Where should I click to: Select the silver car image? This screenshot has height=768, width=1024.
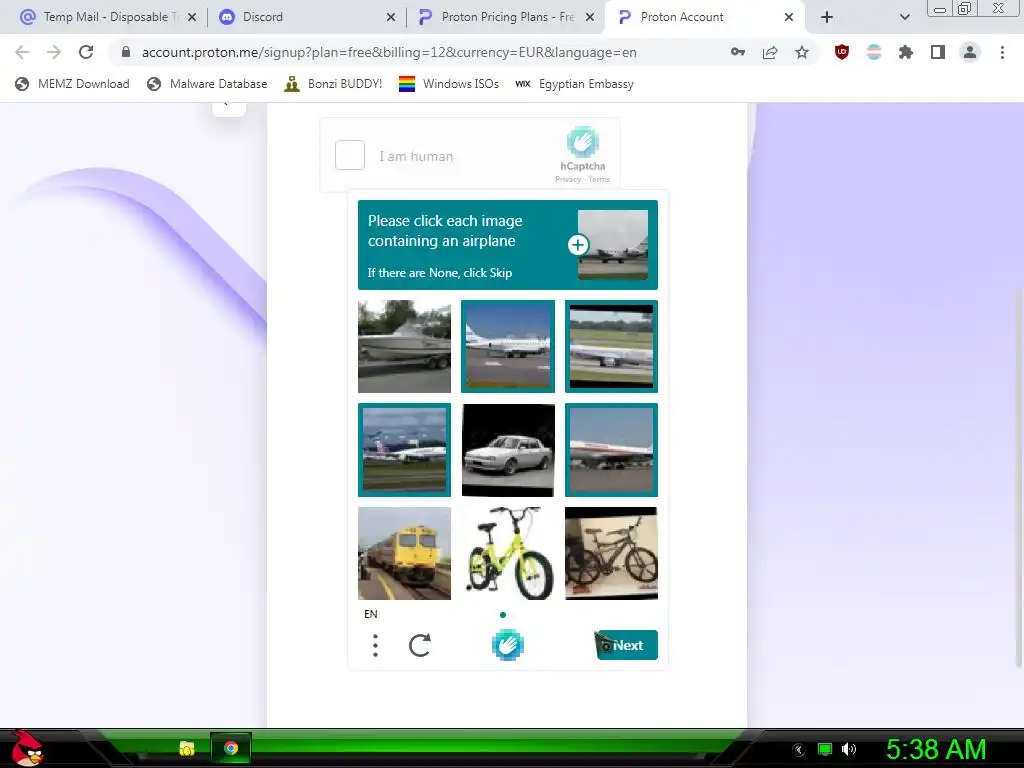pyautogui.click(x=508, y=450)
